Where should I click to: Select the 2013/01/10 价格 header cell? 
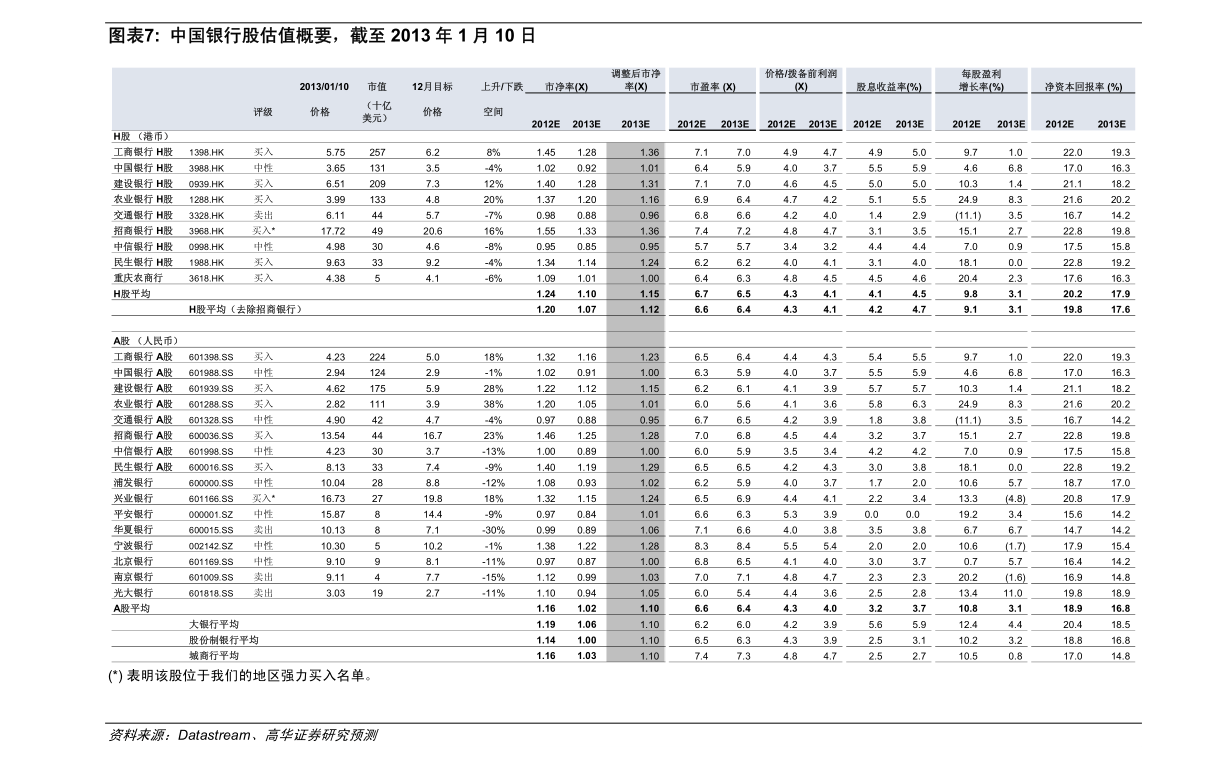click(x=323, y=99)
